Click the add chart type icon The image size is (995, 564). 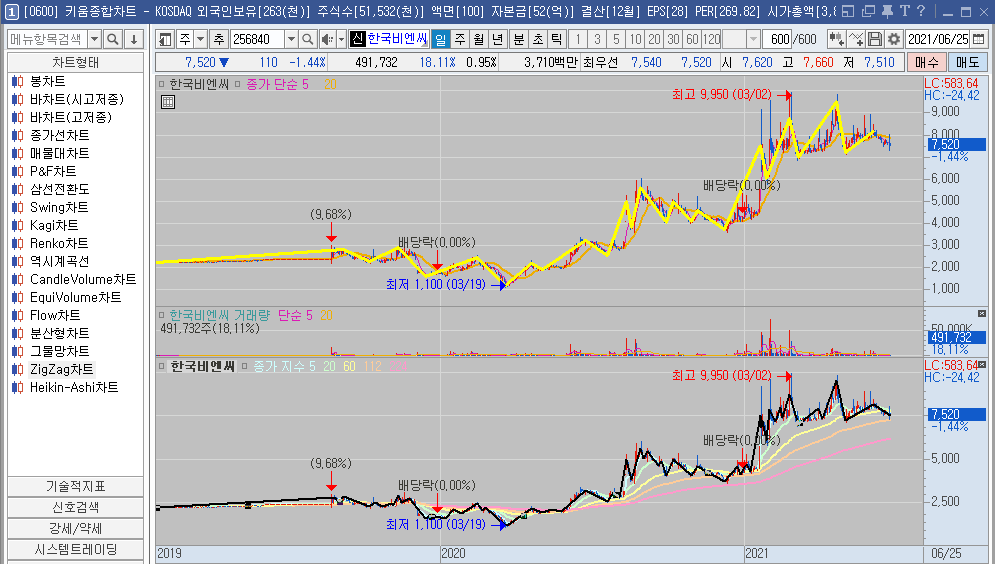(x=836, y=39)
